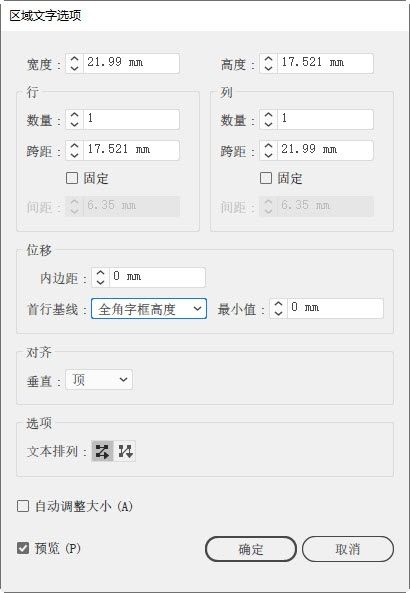Select horizontal text flow 文本排列 icon
Viewport: 410px width, 593px height.
pyautogui.click(x=102, y=451)
